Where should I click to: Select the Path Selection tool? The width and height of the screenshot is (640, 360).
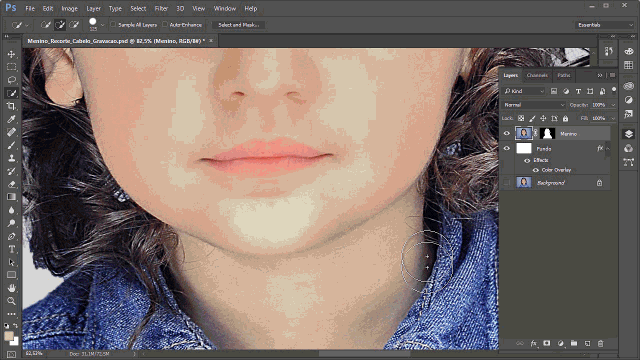click(11, 262)
